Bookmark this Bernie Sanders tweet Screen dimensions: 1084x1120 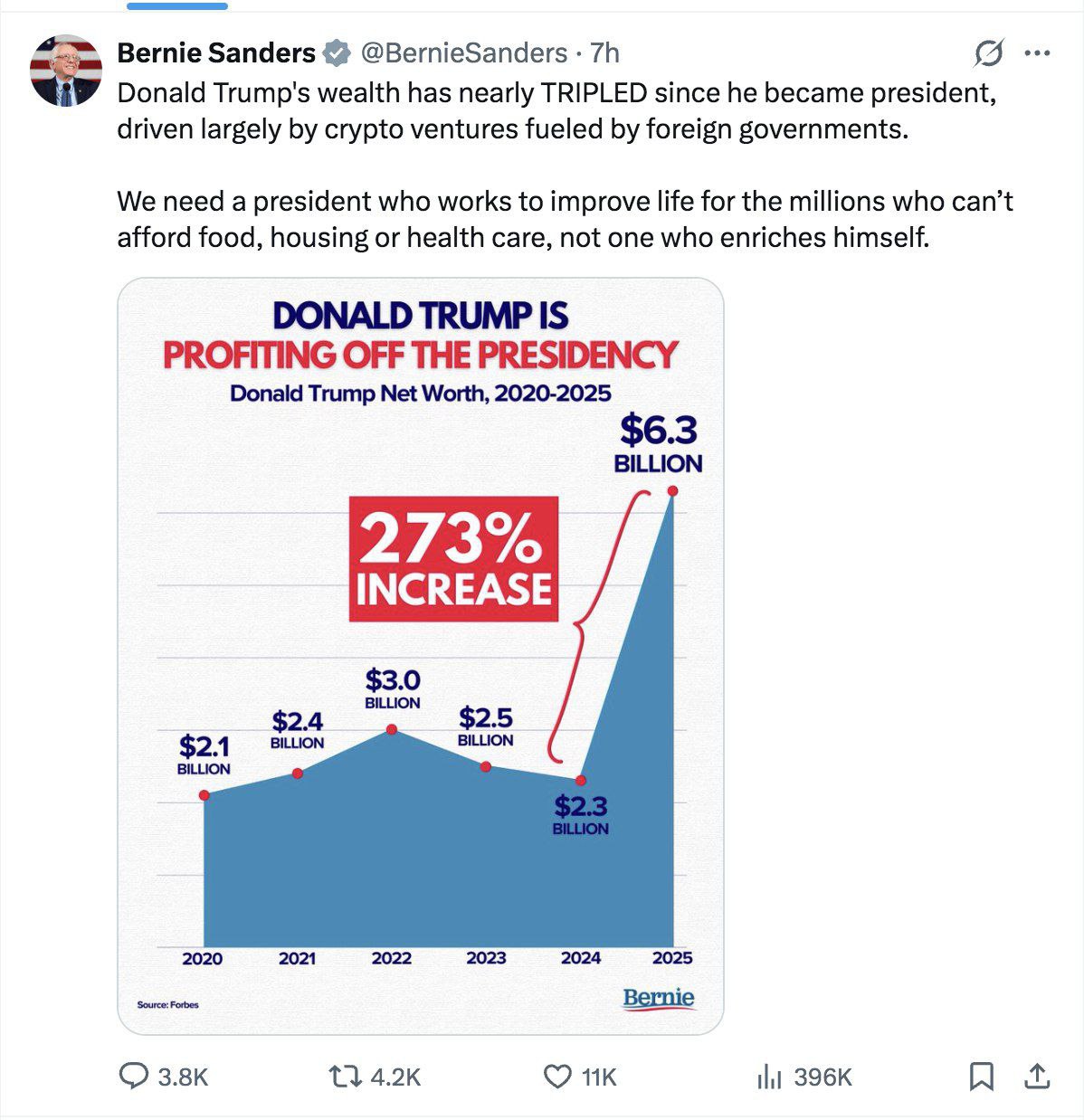(982, 1076)
